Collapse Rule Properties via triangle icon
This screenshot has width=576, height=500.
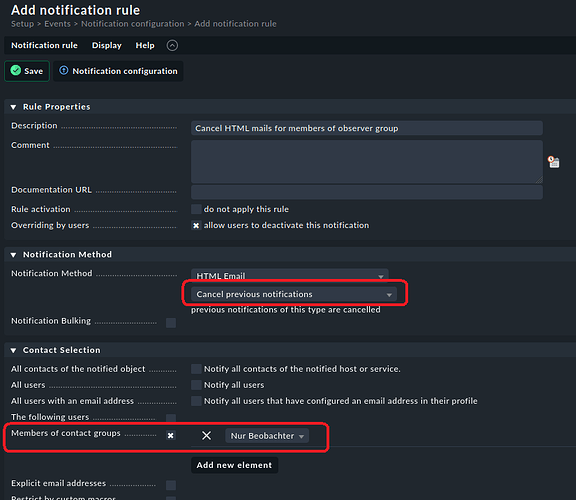pyautogui.click(x=14, y=107)
